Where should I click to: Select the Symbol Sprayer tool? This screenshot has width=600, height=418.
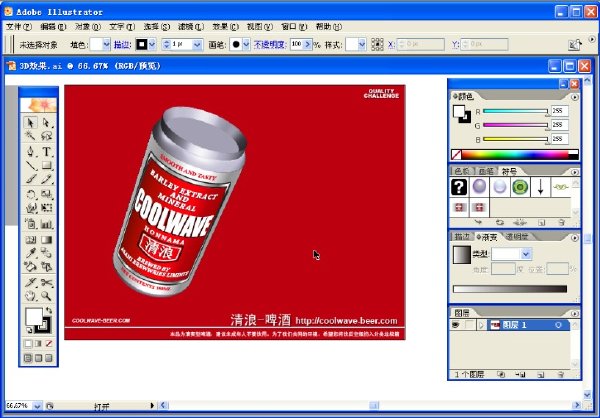[x=30, y=224]
